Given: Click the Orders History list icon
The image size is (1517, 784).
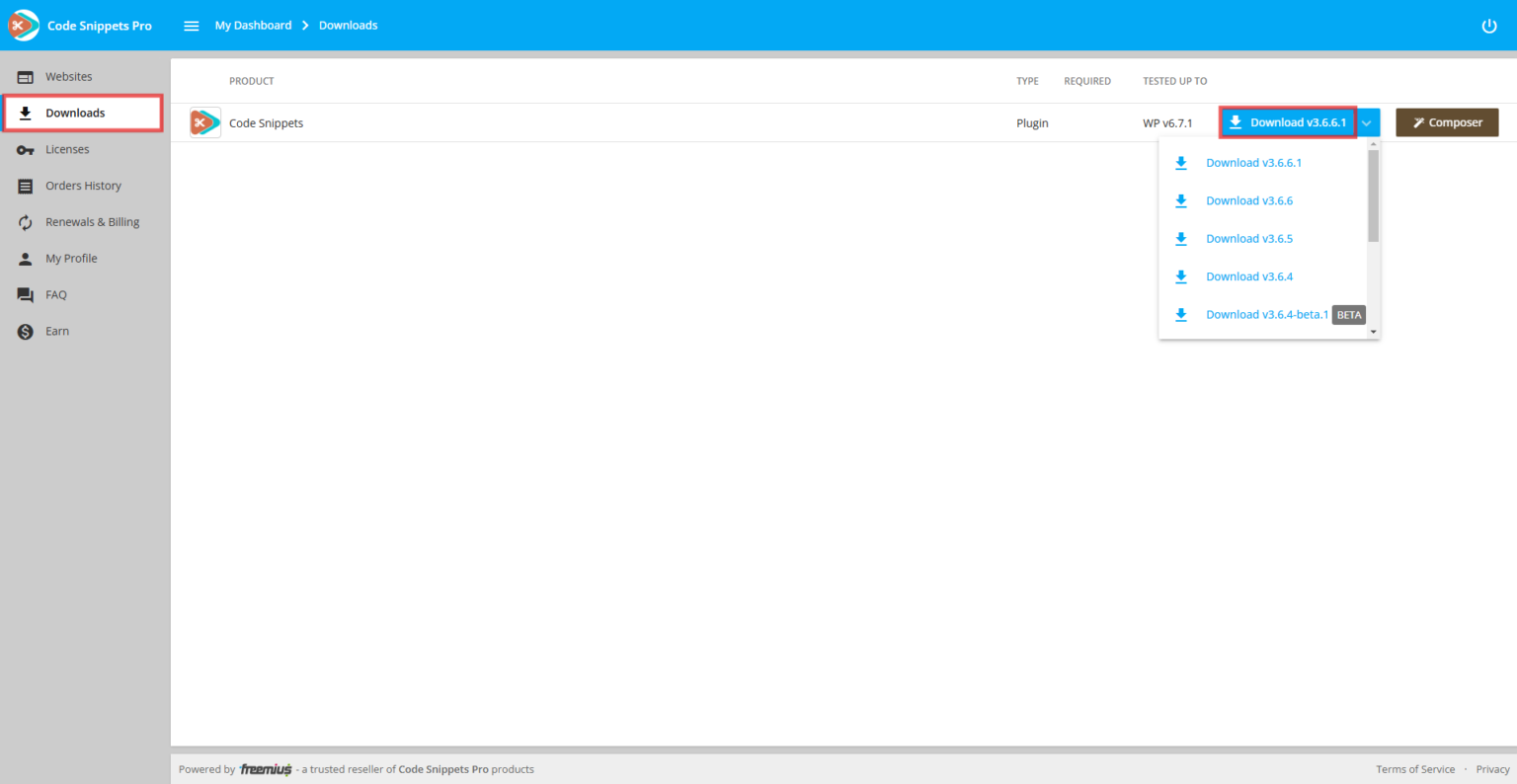Looking at the screenshot, I should [26, 186].
